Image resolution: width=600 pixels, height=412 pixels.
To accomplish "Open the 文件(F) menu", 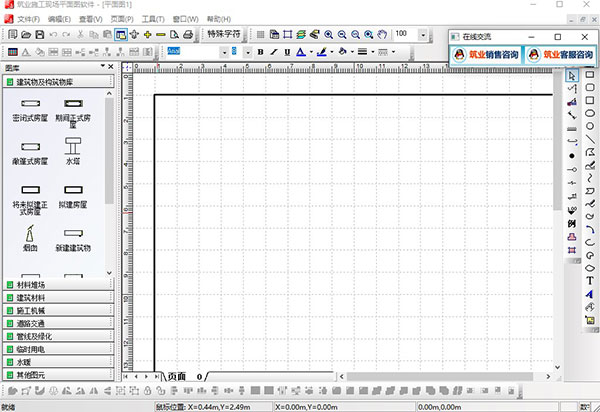I will coord(28,19).
